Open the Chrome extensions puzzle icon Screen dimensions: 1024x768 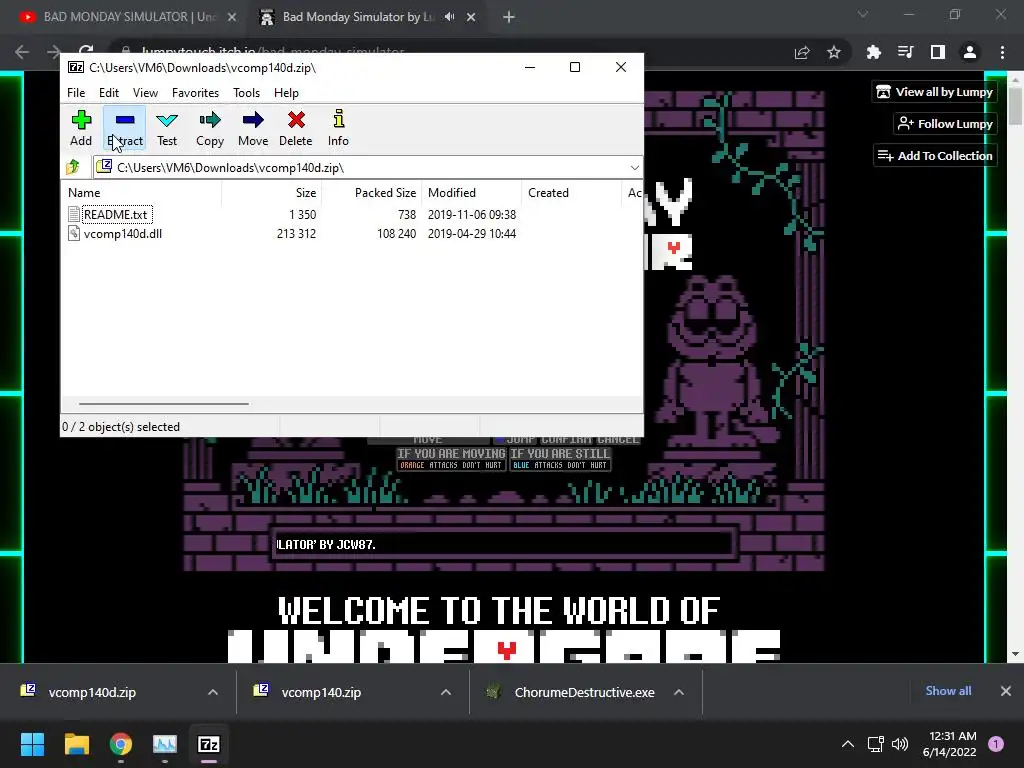873,52
